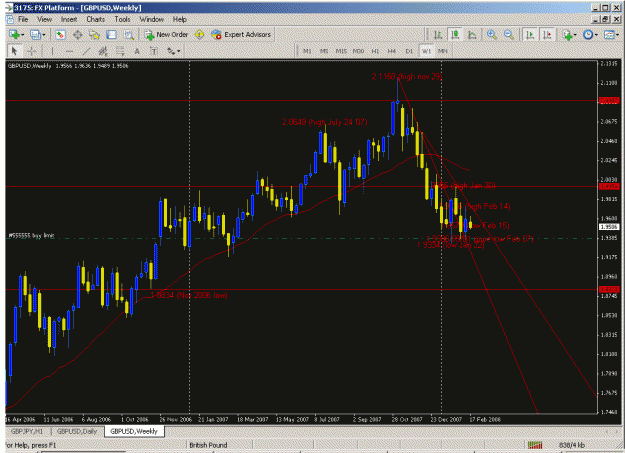
Task: Open the Market Watch window icon
Action: (x=60, y=35)
